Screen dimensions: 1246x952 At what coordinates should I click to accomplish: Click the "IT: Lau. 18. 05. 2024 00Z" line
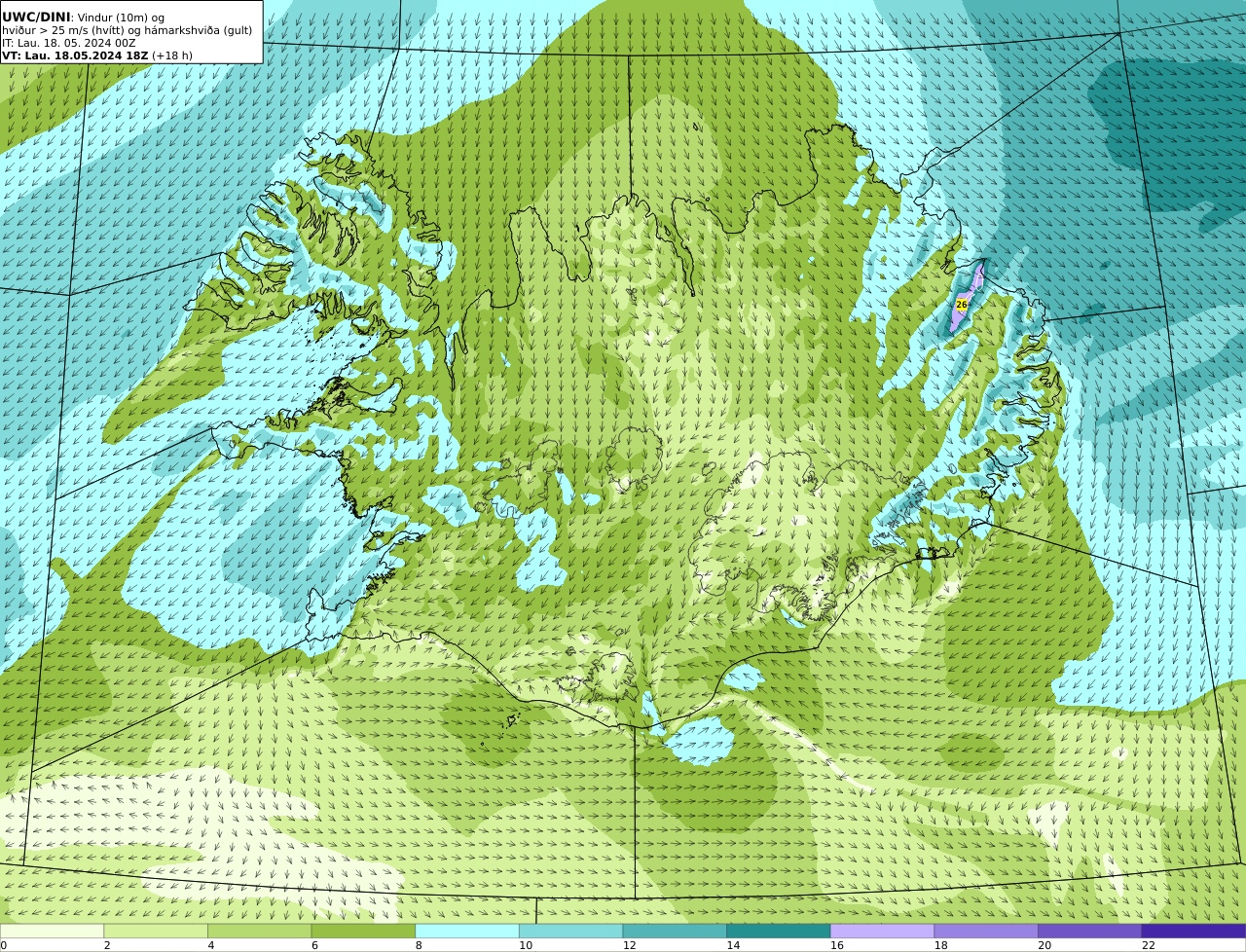pyautogui.click(x=69, y=43)
